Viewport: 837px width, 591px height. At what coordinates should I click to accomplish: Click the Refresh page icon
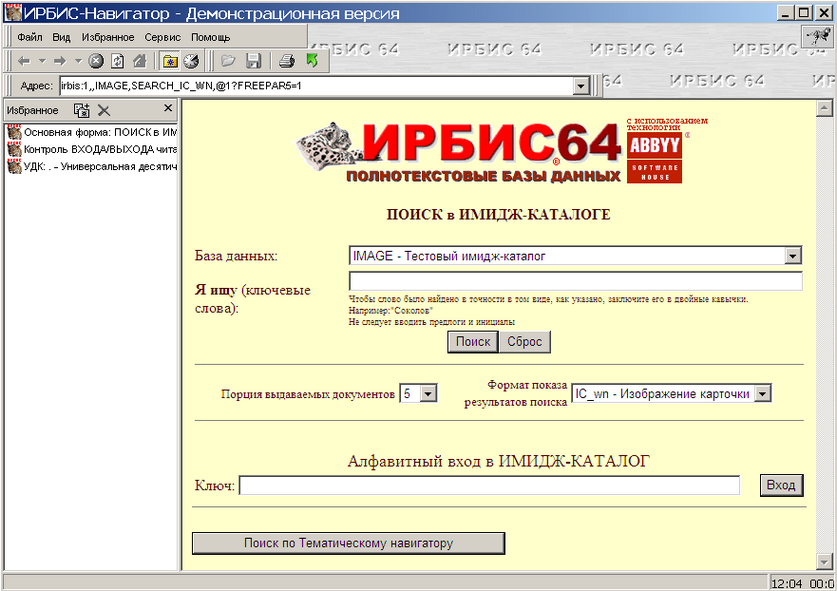pos(116,61)
